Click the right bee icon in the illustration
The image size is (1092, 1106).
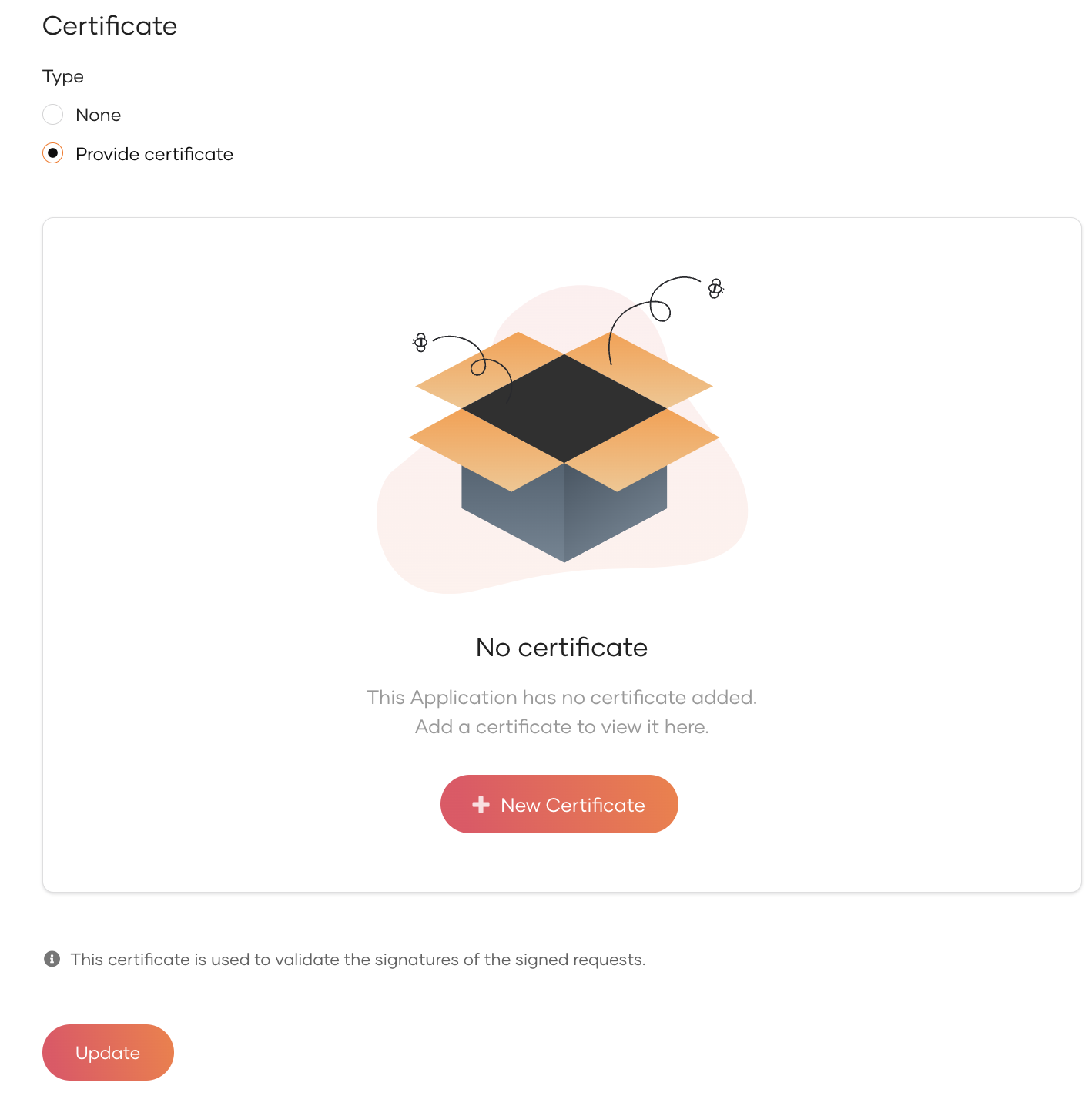[715, 289]
